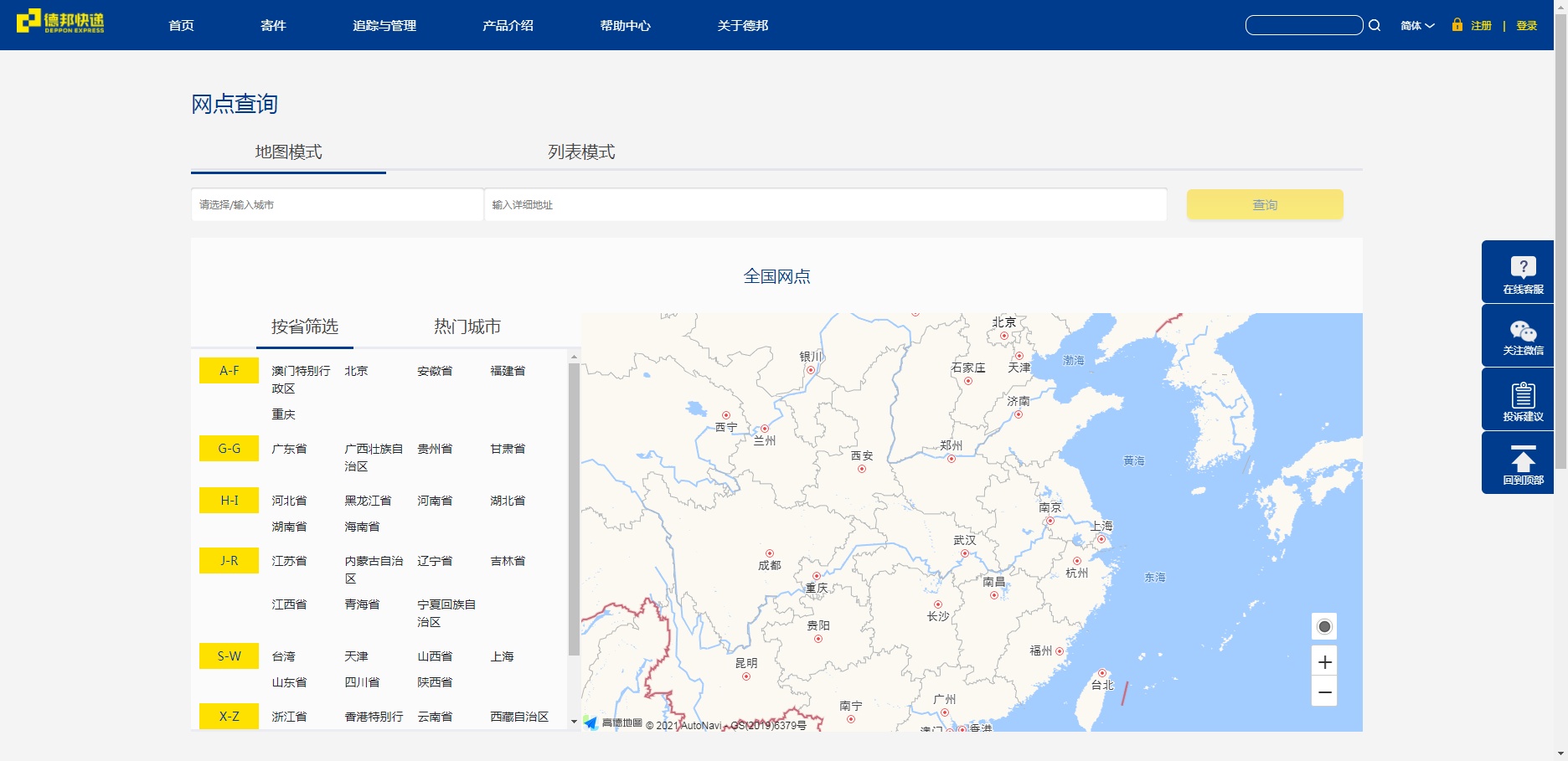Open the 产品介绍 nav menu

coord(508,25)
